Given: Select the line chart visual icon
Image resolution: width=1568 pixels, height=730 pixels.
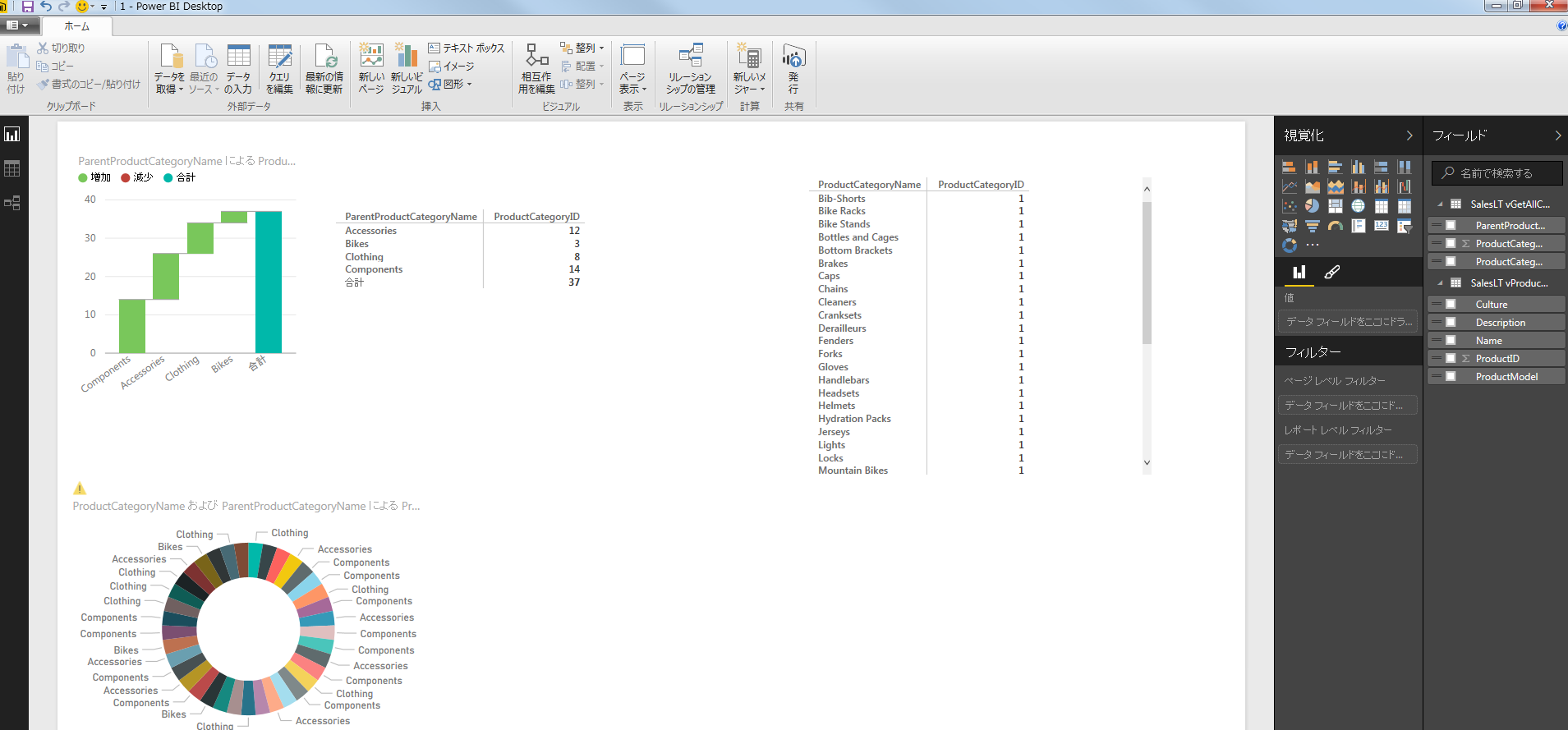Looking at the screenshot, I should 1289,186.
